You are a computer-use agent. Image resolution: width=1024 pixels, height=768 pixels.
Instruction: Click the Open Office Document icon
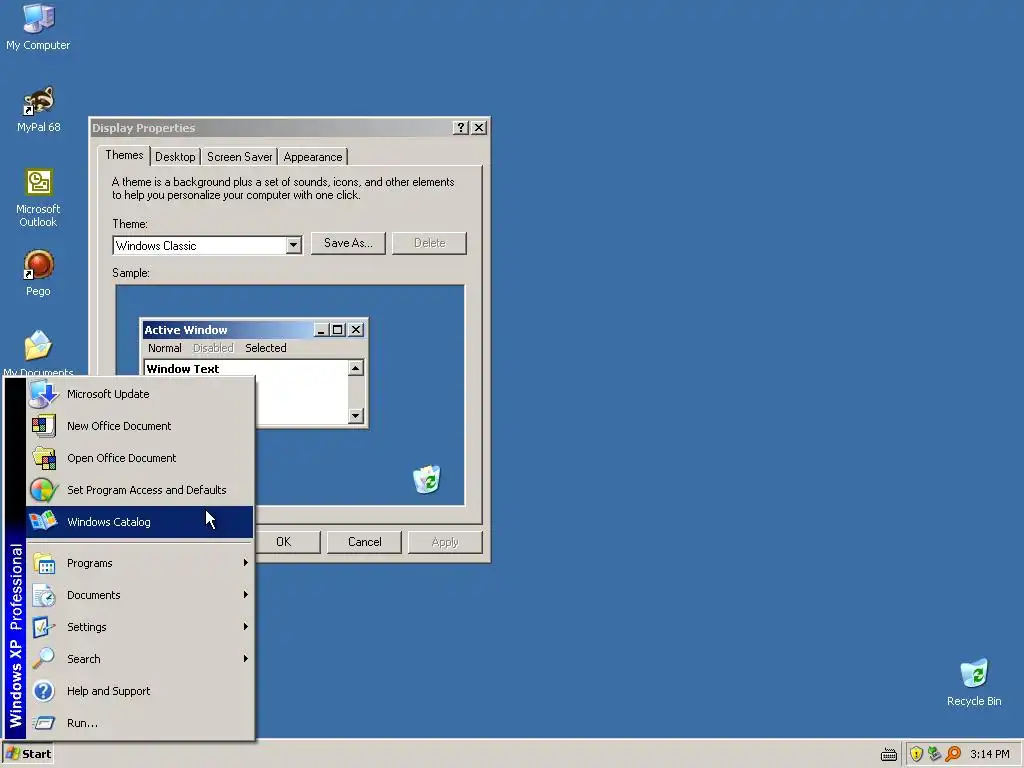pos(44,458)
